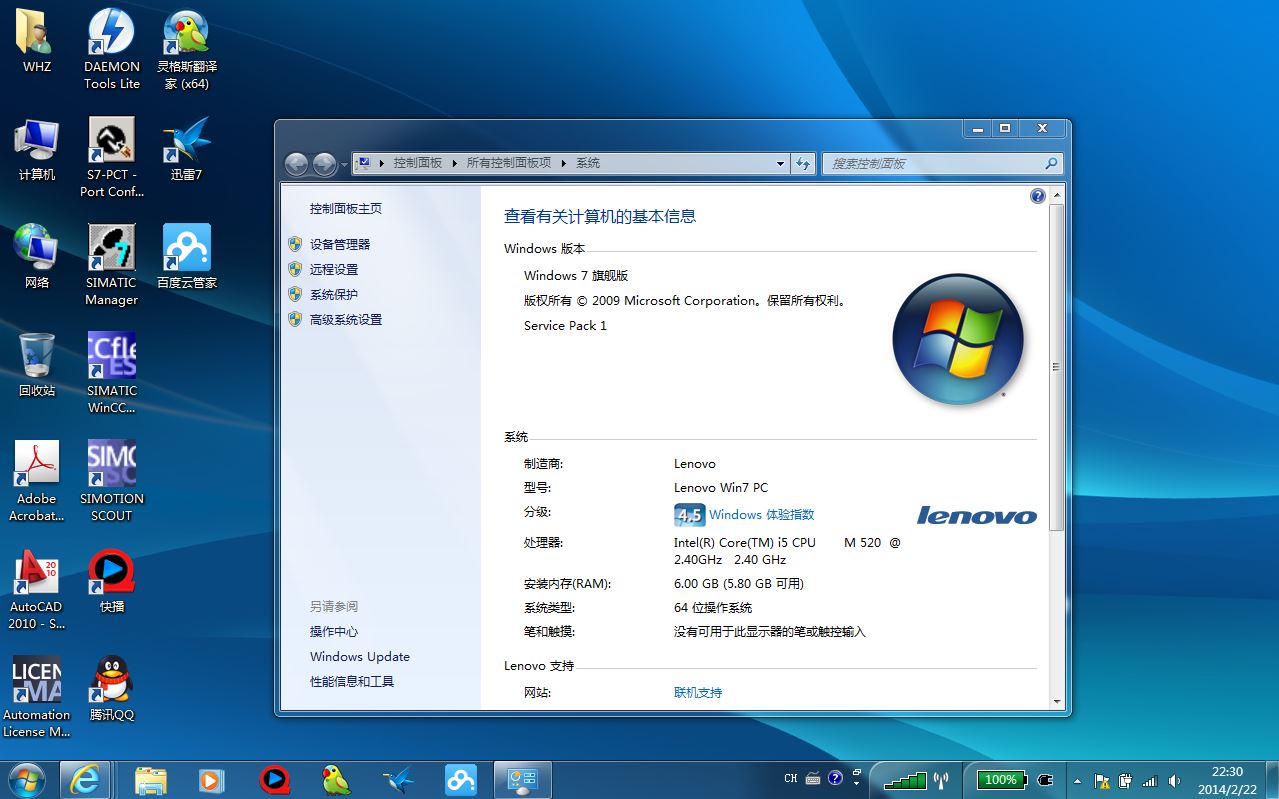Image resolution: width=1279 pixels, height=799 pixels.
Task: Launch SIMATIC Manager shortcut
Action: (x=112, y=265)
